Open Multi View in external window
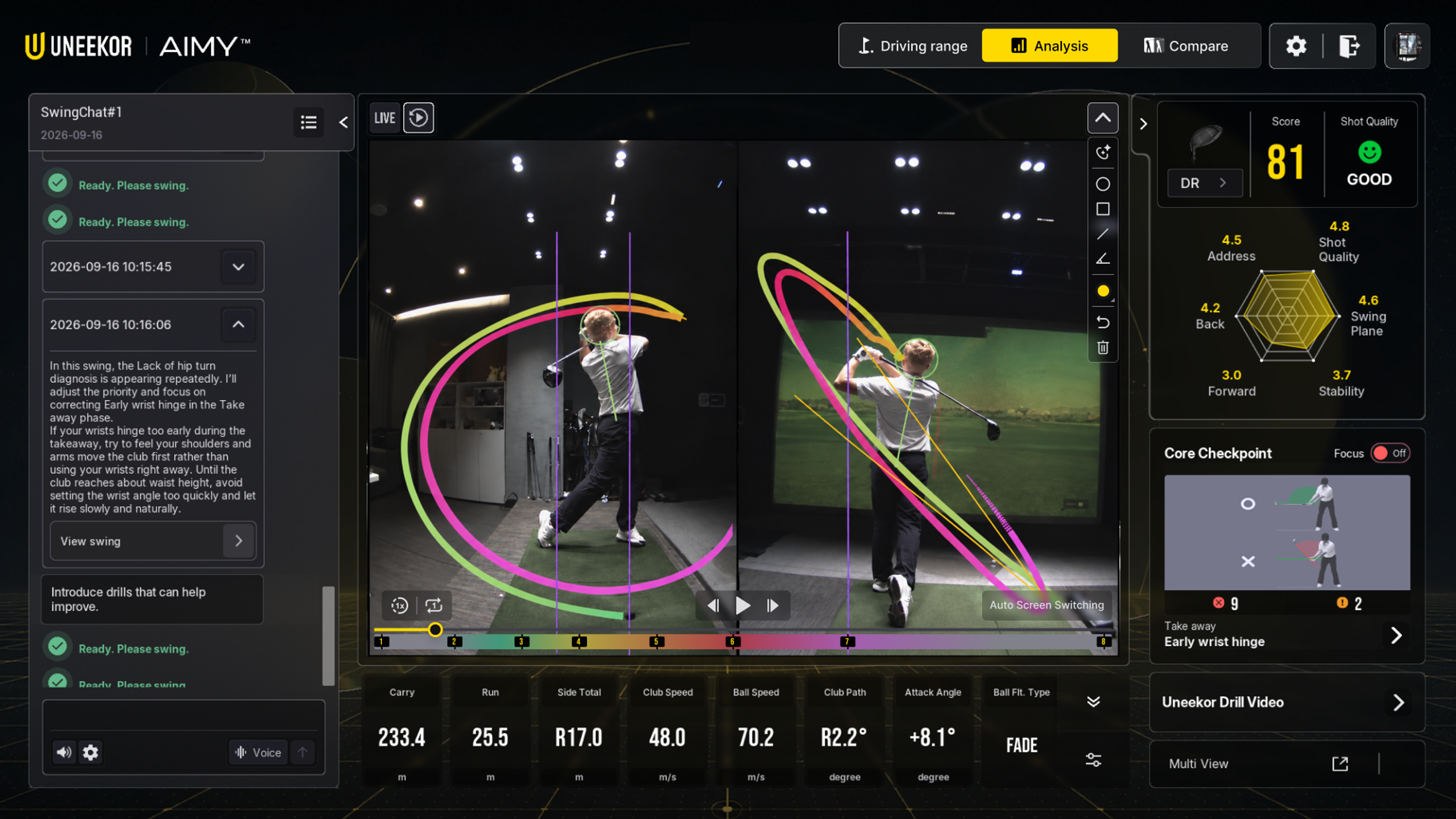The image size is (1456, 819). click(1340, 764)
